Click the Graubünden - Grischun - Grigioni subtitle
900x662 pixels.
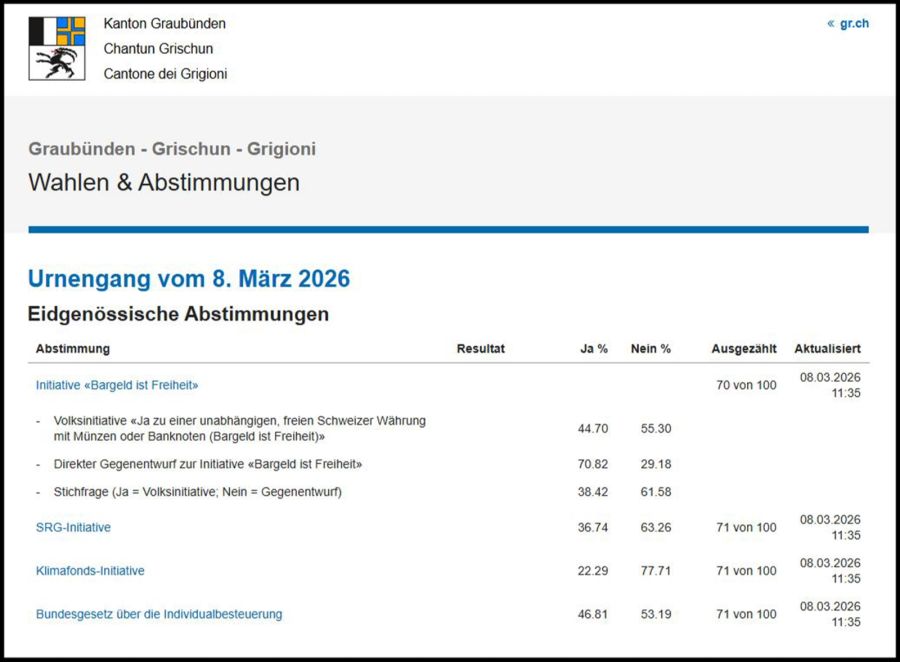point(172,149)
